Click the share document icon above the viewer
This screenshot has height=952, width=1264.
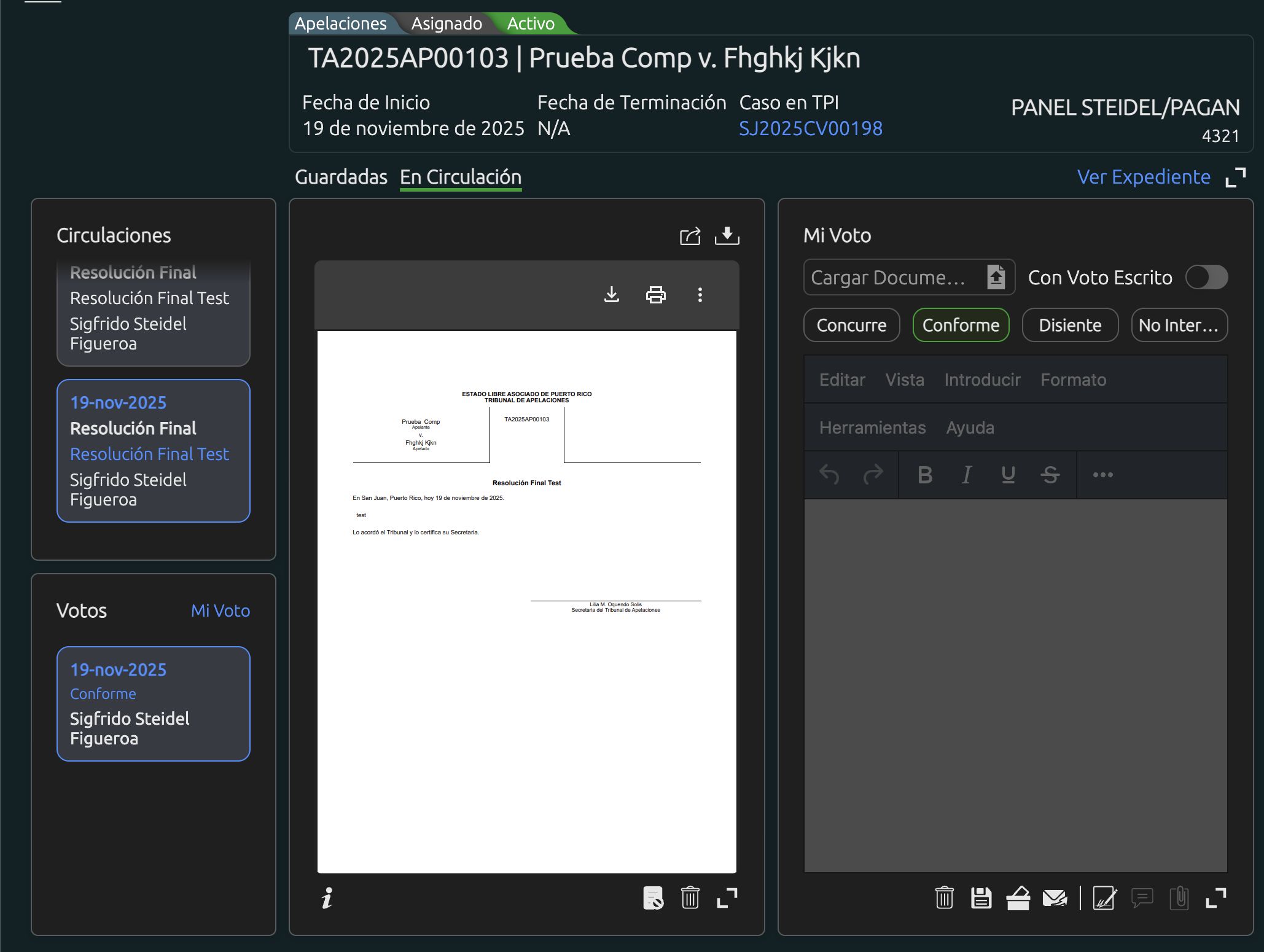tap(690, 236)
